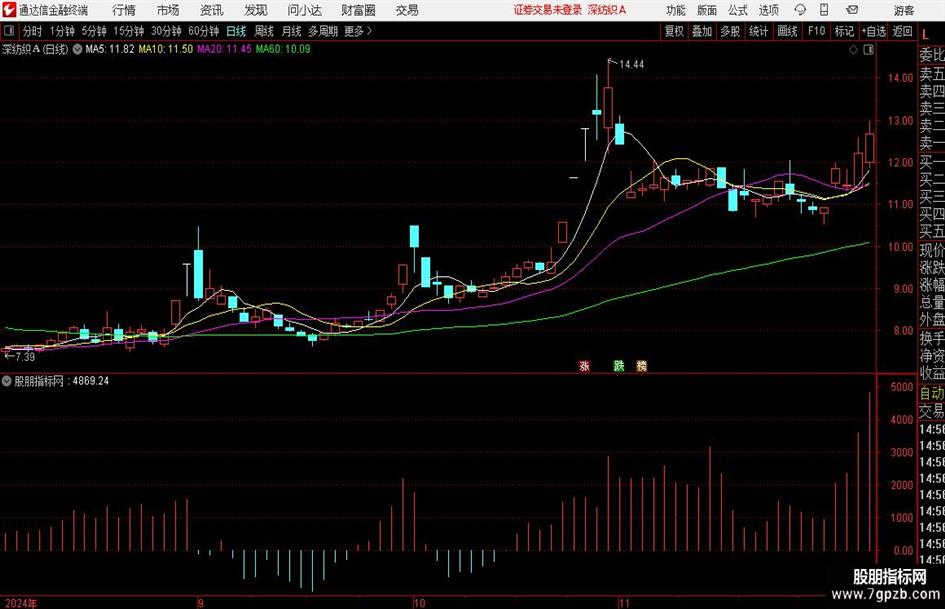Switch to 15分钟 period
The image size is (945, 609).
tap(129, 31)
